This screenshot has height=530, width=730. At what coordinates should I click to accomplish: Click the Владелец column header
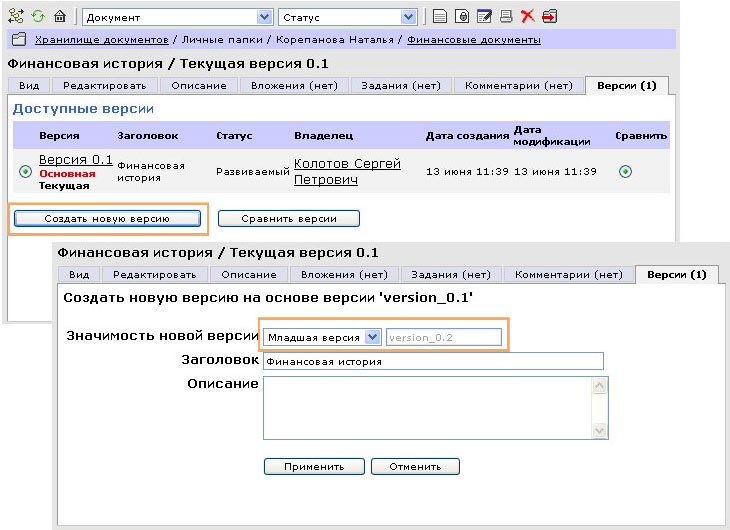(324, 136)
